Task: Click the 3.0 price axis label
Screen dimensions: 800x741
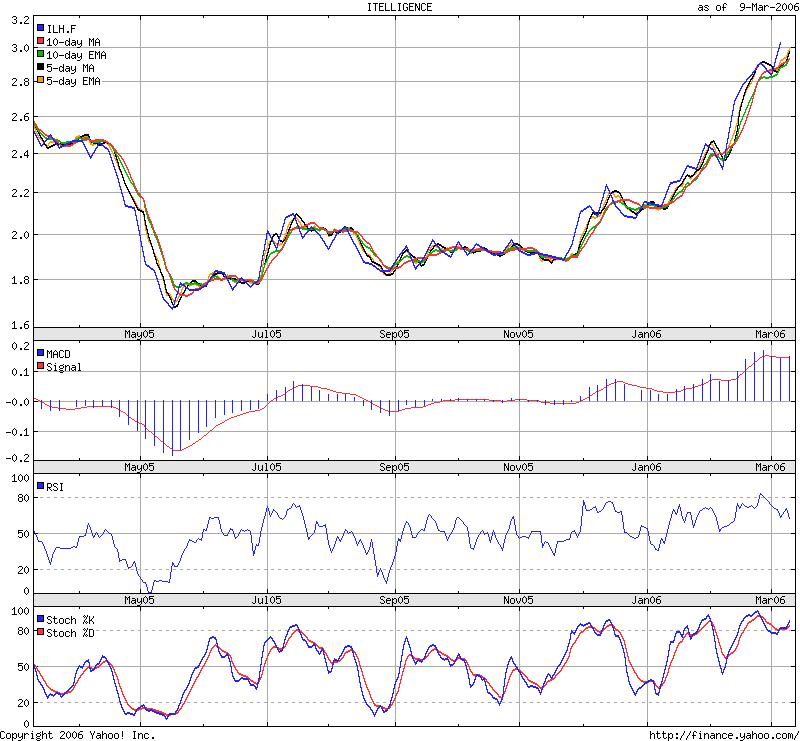Action: 17,48
